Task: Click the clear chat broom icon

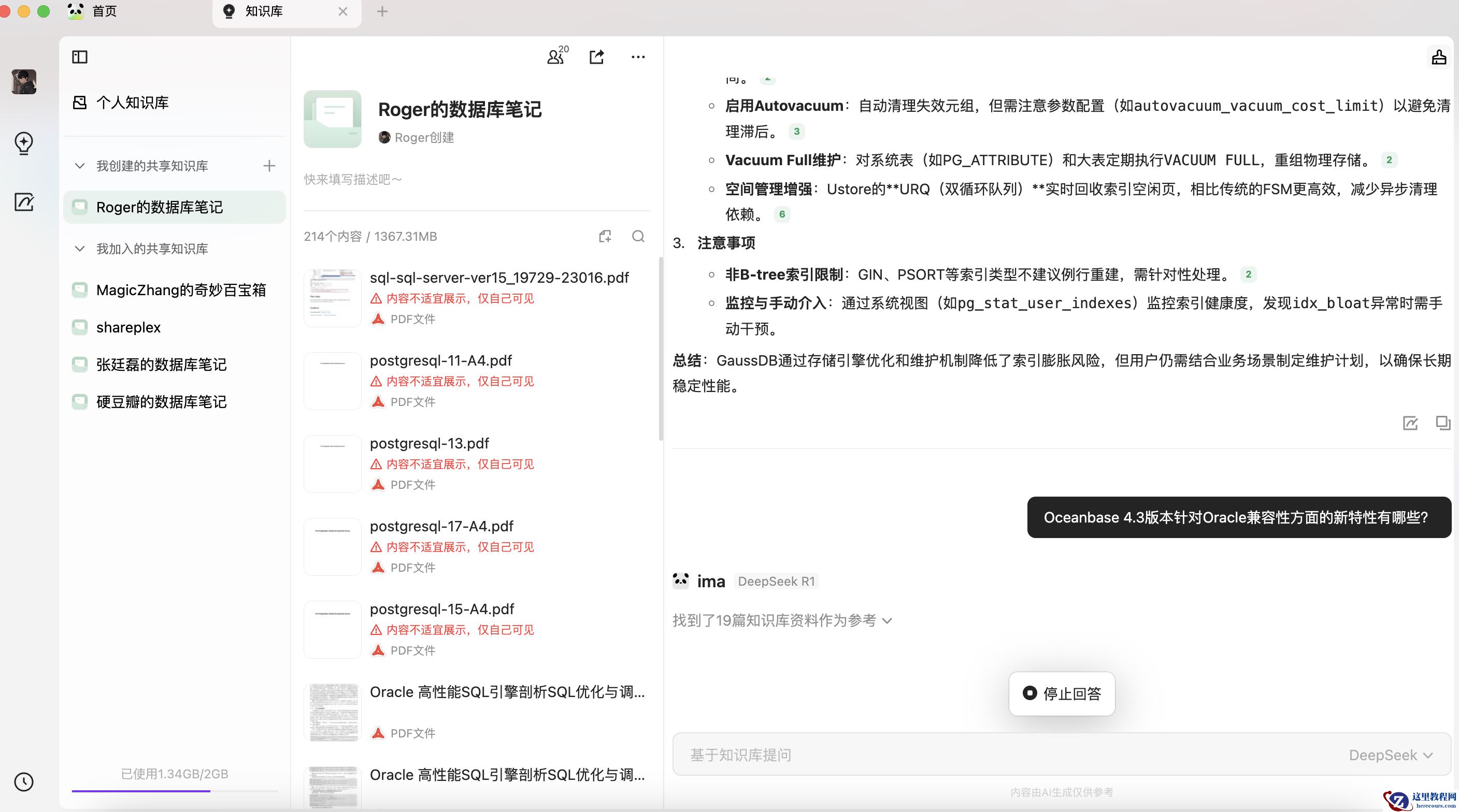Action: 1439,57
